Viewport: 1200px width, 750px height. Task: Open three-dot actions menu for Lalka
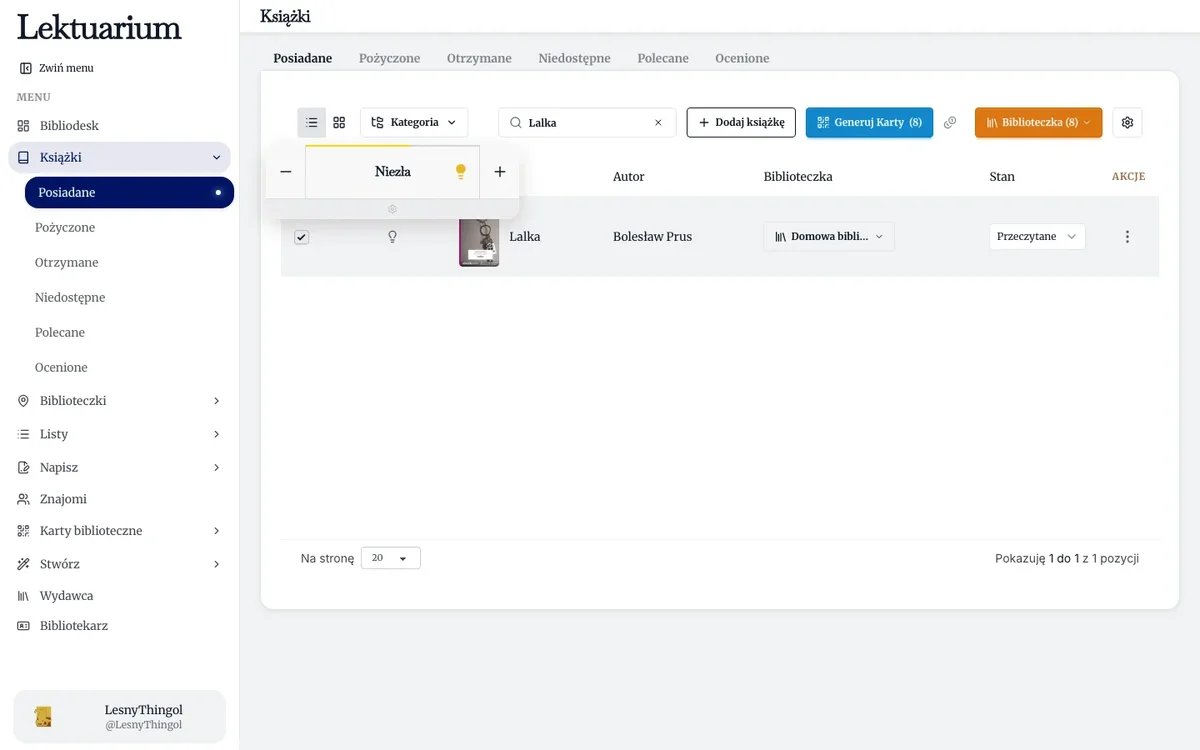(x=1127, y=237)
